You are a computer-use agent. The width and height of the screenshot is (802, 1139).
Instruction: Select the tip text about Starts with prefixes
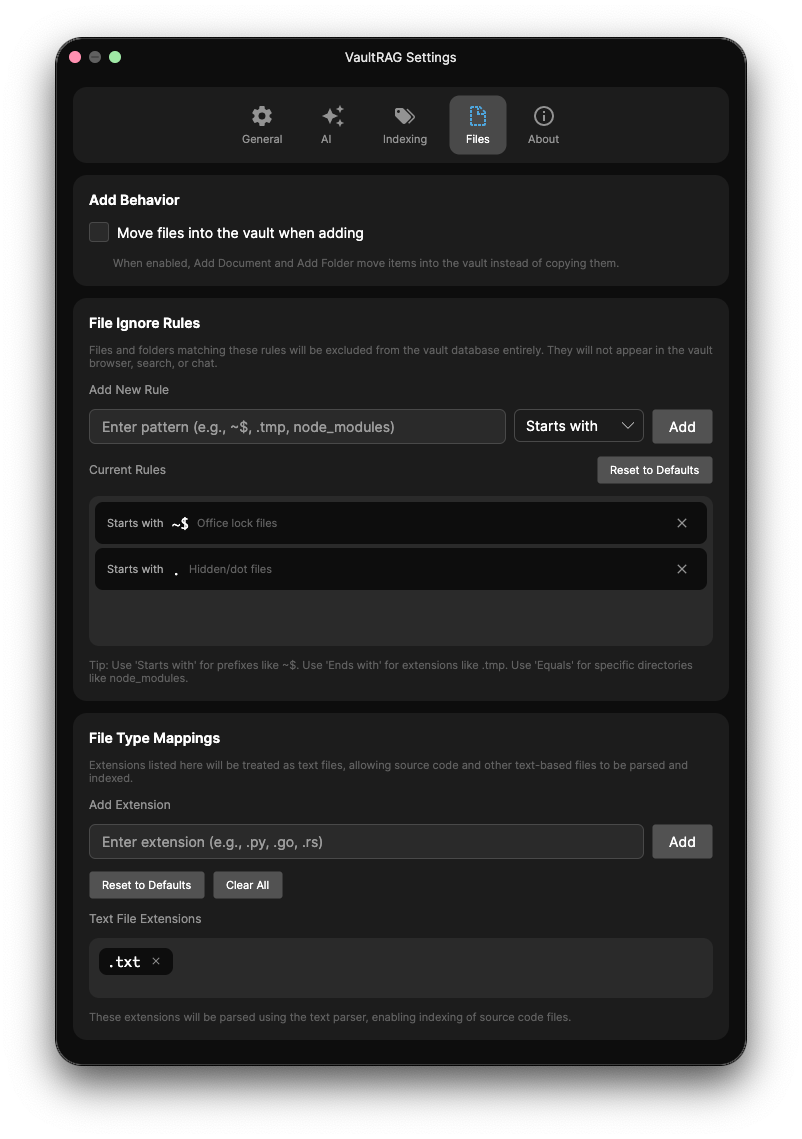[x=391, y=671]
